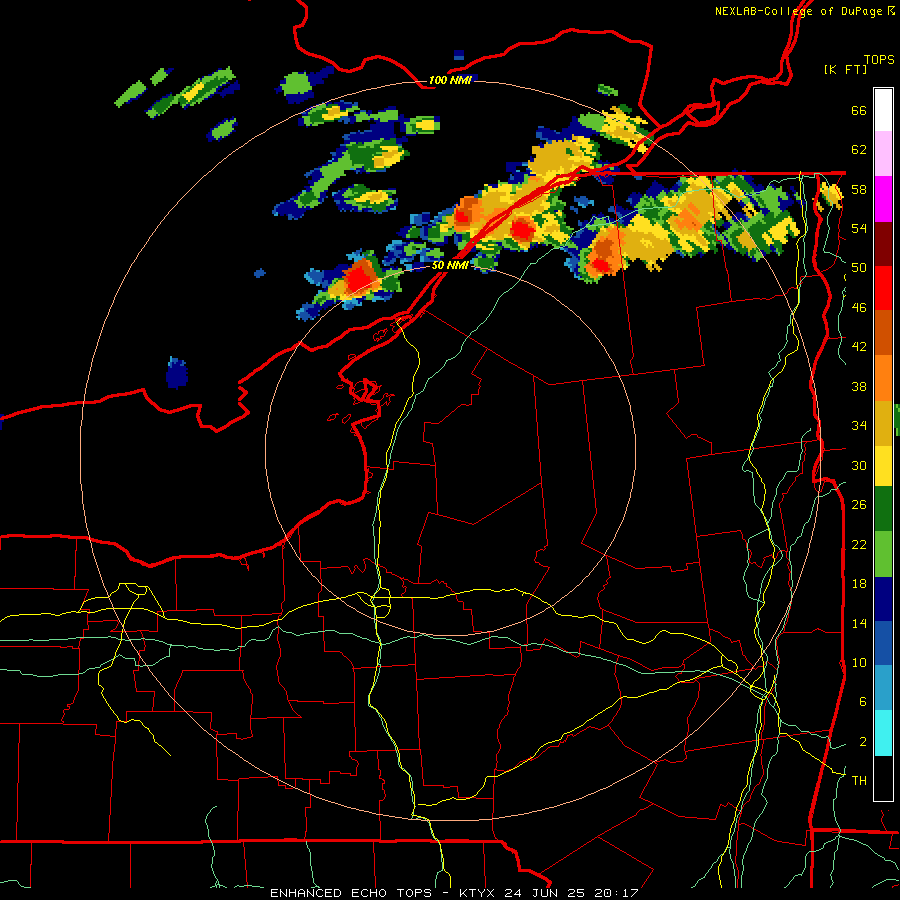
Task: Click the '18' legend value
Action: pyautogui.click(x=859, y=584)
